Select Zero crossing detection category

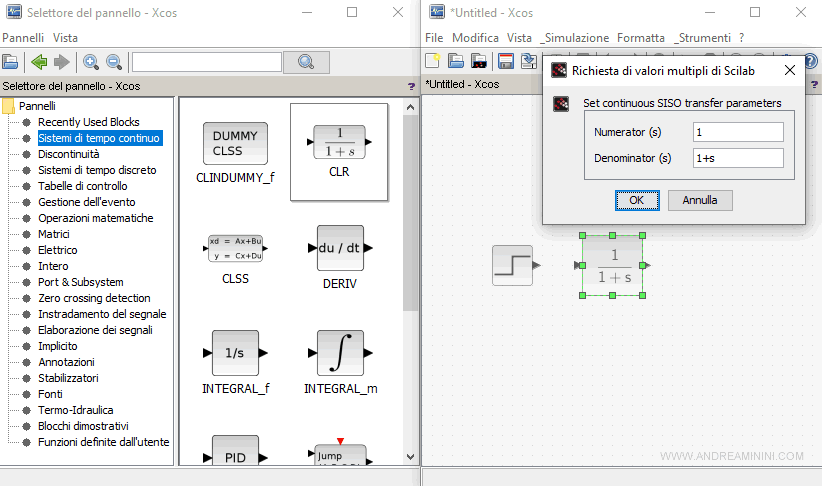(94, 298)
